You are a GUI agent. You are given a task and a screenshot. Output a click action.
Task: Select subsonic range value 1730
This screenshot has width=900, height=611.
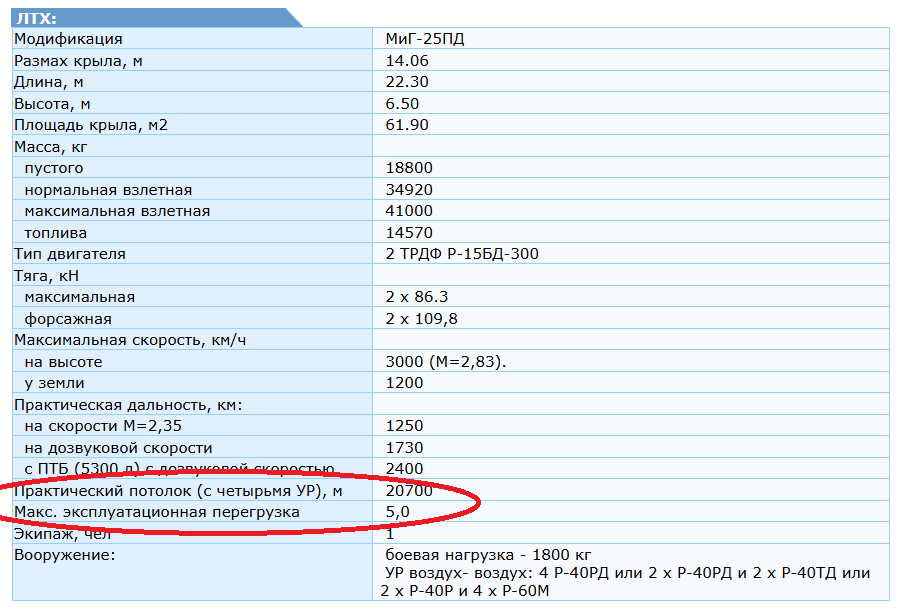[x=404, y=448]
